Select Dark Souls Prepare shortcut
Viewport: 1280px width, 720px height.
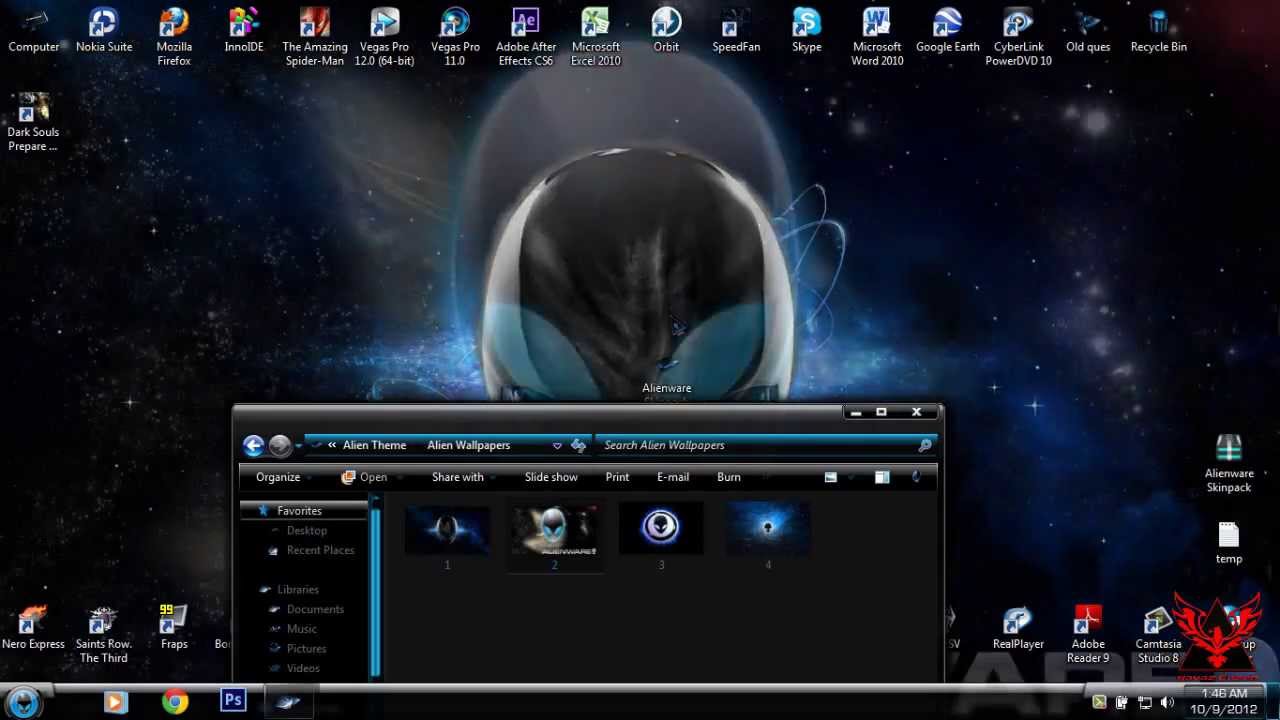[33, 122]
